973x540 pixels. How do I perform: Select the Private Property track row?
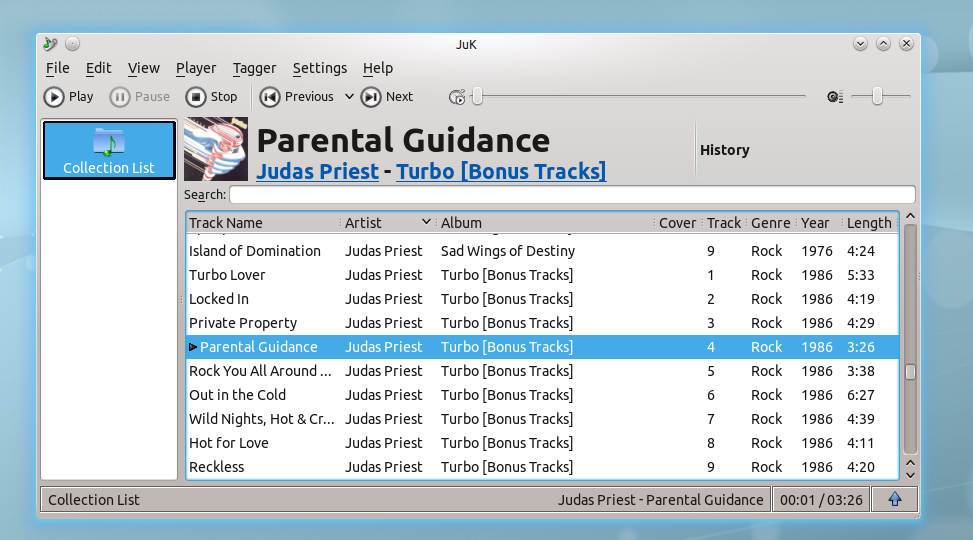(x=542, y=323)
